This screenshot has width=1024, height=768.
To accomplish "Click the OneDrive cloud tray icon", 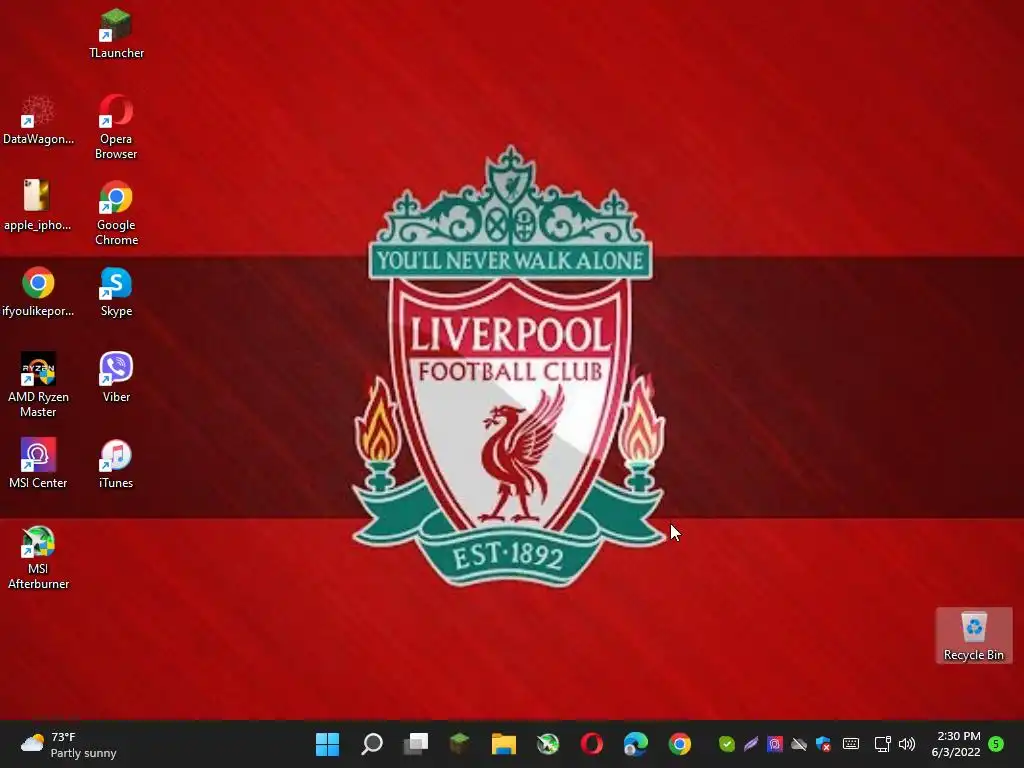I will tap(799, 744).
